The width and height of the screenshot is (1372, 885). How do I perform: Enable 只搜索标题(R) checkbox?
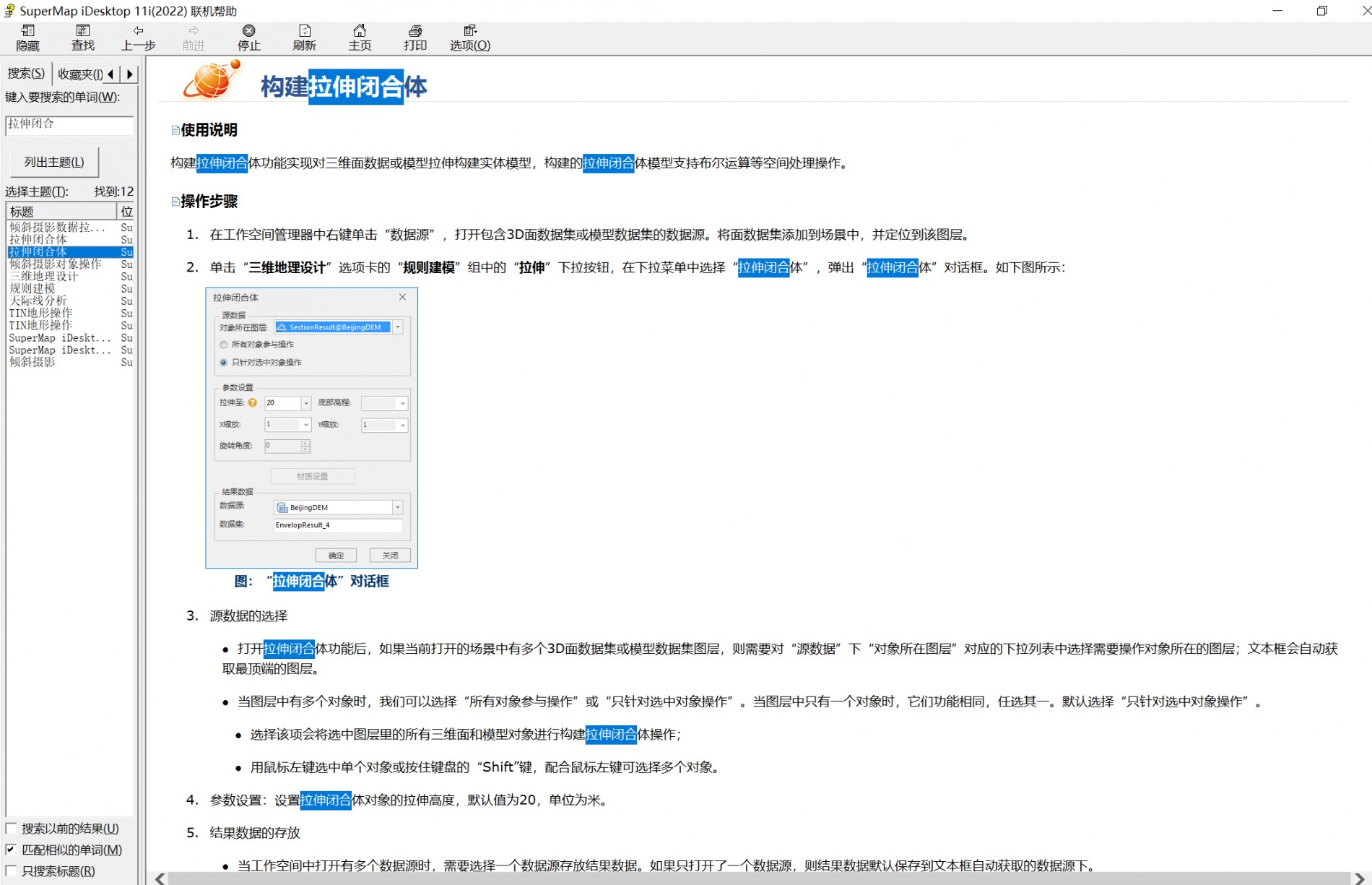[11, 871]
